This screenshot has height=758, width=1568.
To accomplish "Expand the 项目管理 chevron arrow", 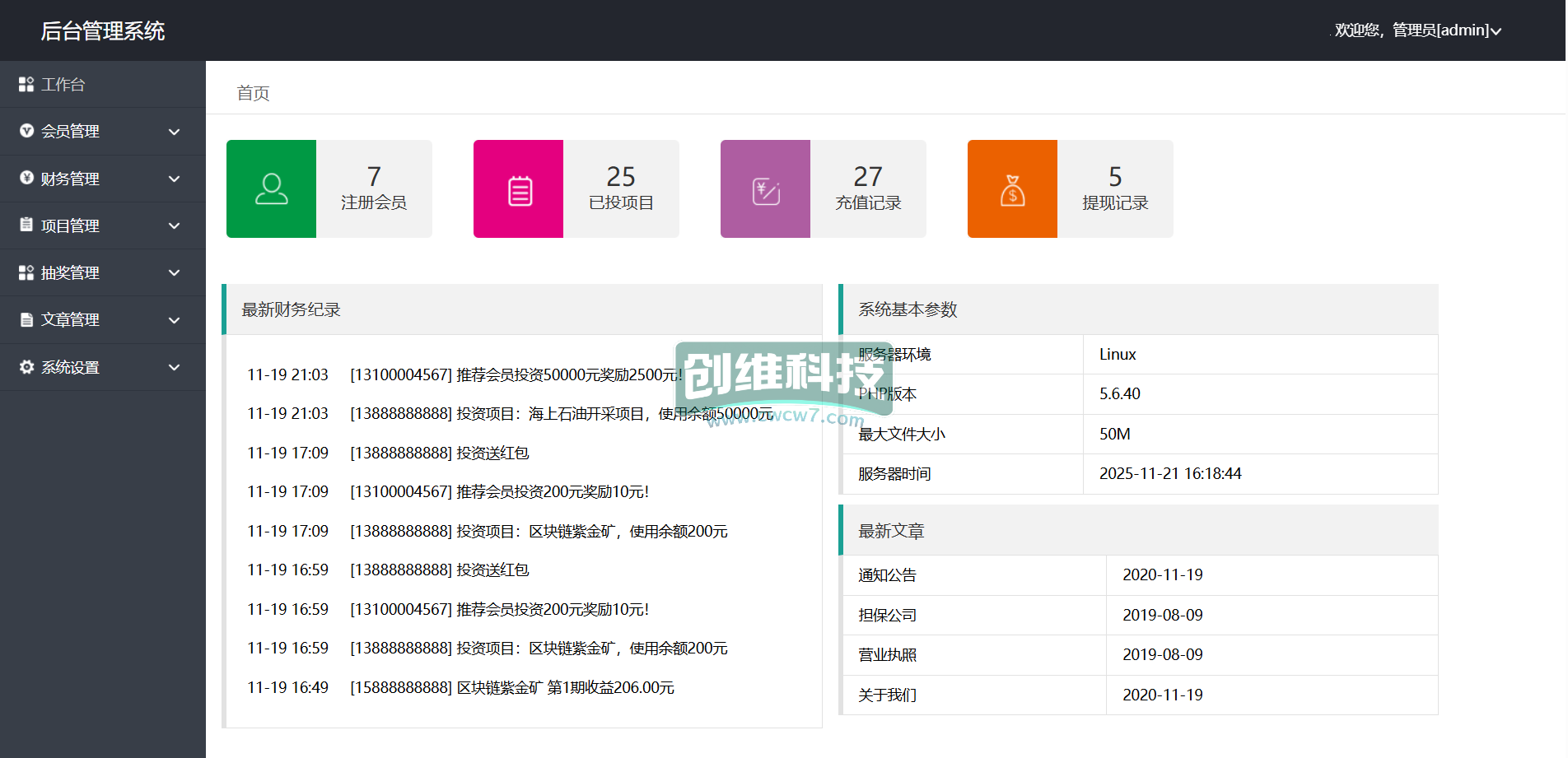I will coord(174,226).
